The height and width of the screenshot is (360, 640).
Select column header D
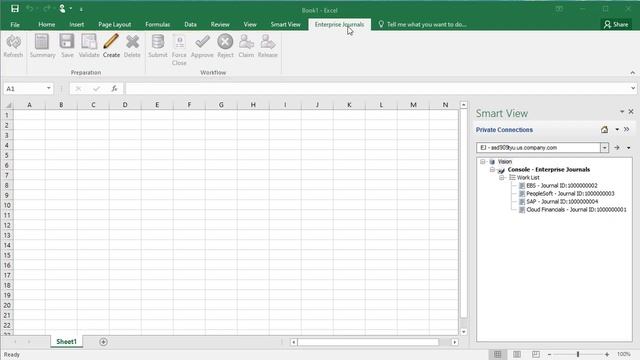pyautogui.click(x=125, y=105)
